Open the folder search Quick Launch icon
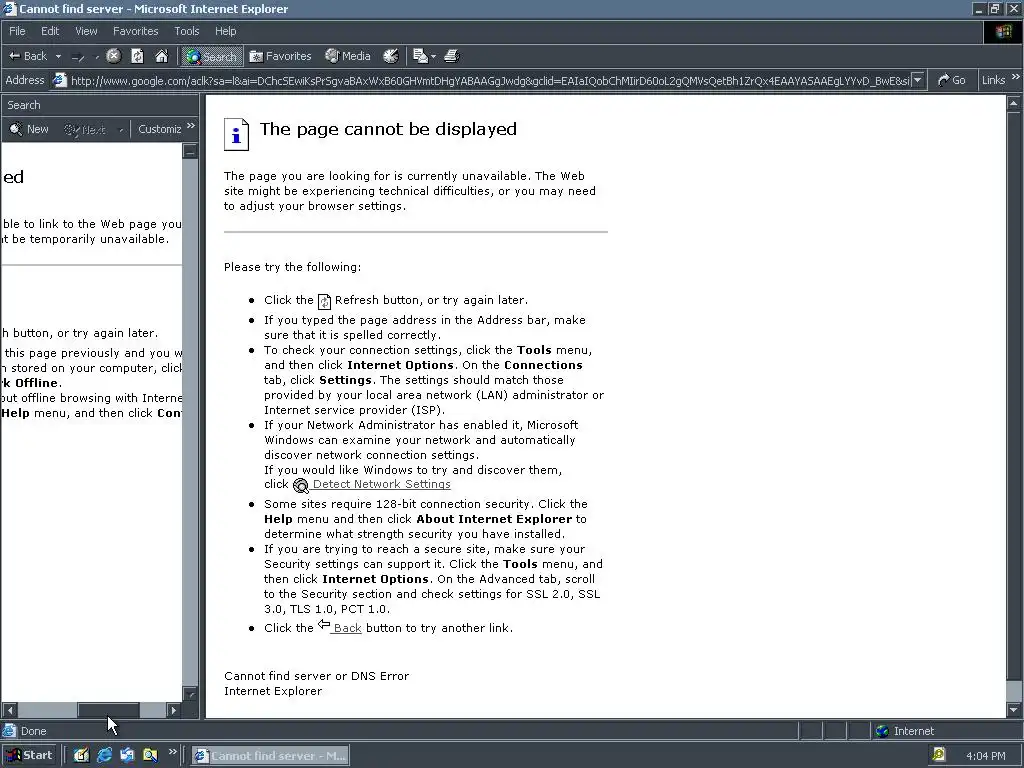 pyautogui.click(x=150, y=756)
